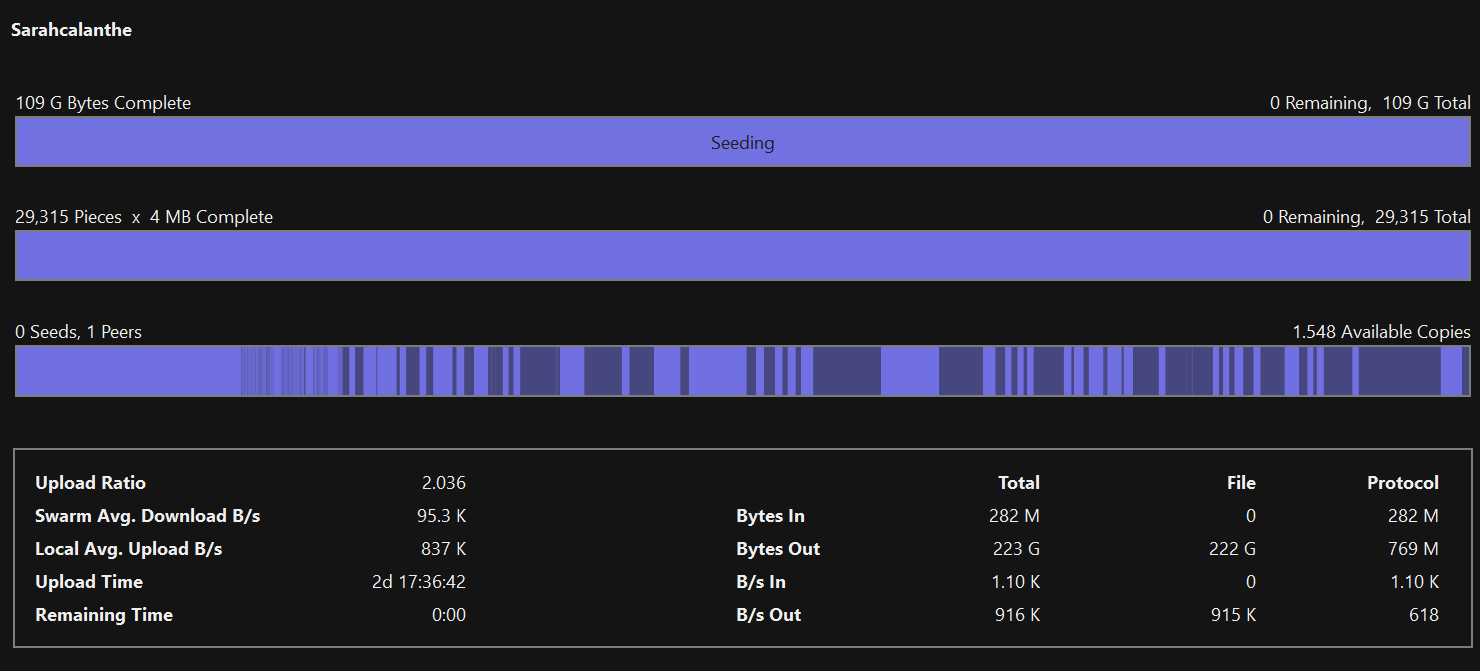The width and height of the screenshot is (1480, 671).
Task: Click "0 Remaining, 109 G Total" text
Action: (x=1370, y=103)
